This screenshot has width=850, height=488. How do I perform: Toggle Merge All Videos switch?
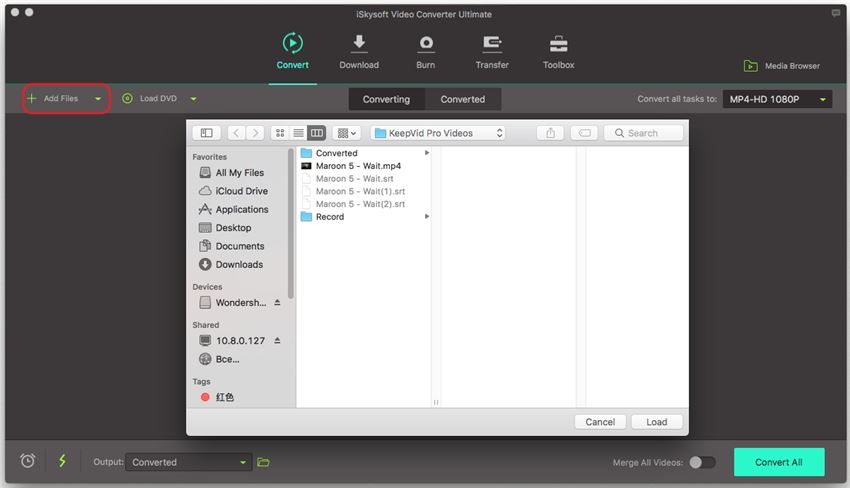click(x=702, y=462)
